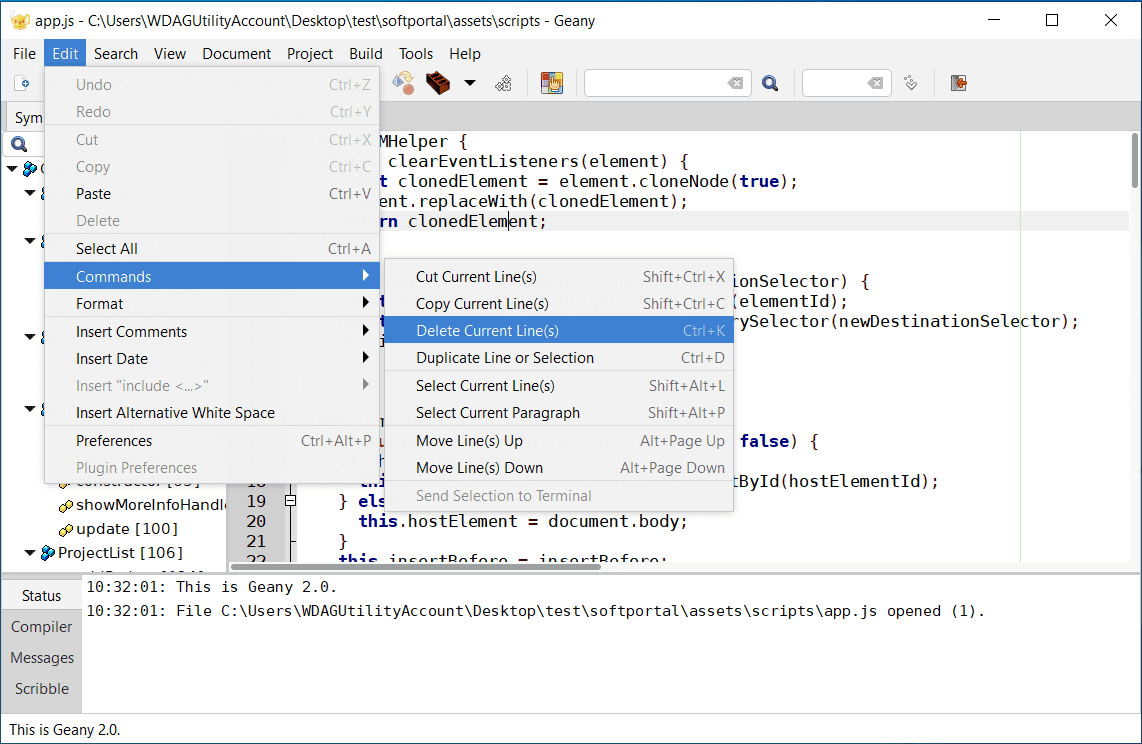This screenshot has width=1142, height=744.
Task: Click the Jump to line icon
Action: pyautogui.click(x=910, y=83)
